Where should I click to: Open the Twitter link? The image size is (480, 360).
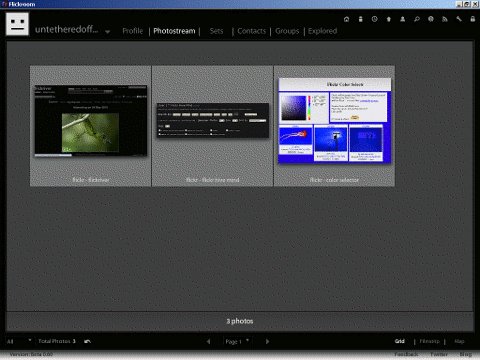(x=439, y=354)
